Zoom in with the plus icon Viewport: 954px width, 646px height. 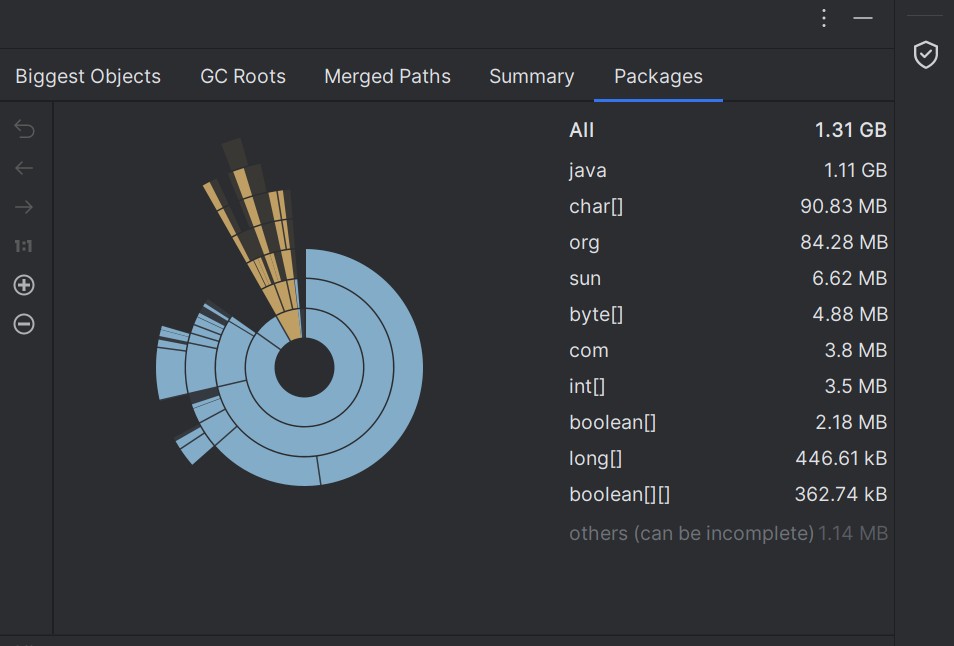(x=24, y=285)
